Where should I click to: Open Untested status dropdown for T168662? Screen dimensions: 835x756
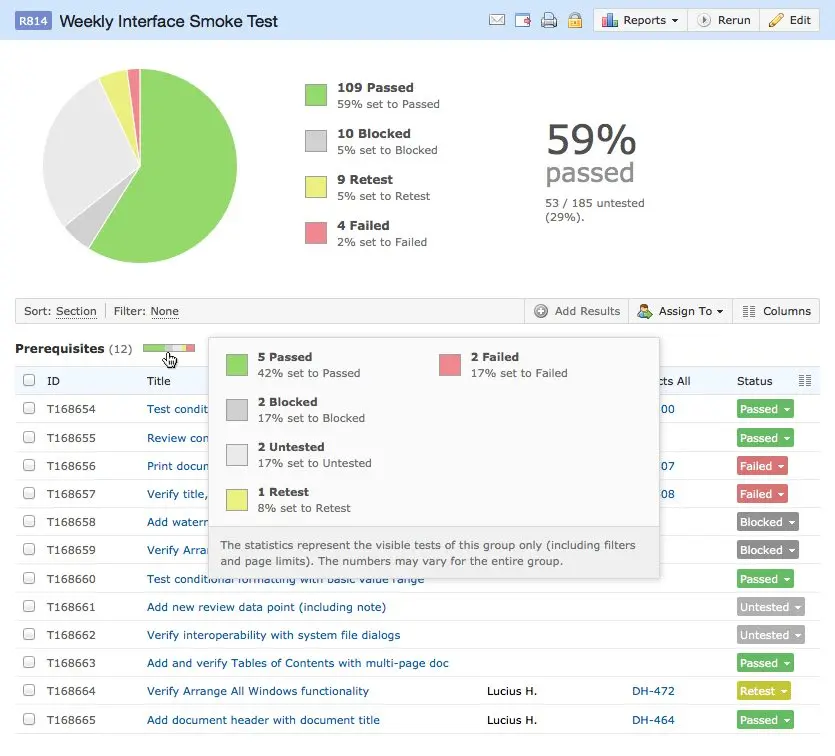tap(771, 635)
